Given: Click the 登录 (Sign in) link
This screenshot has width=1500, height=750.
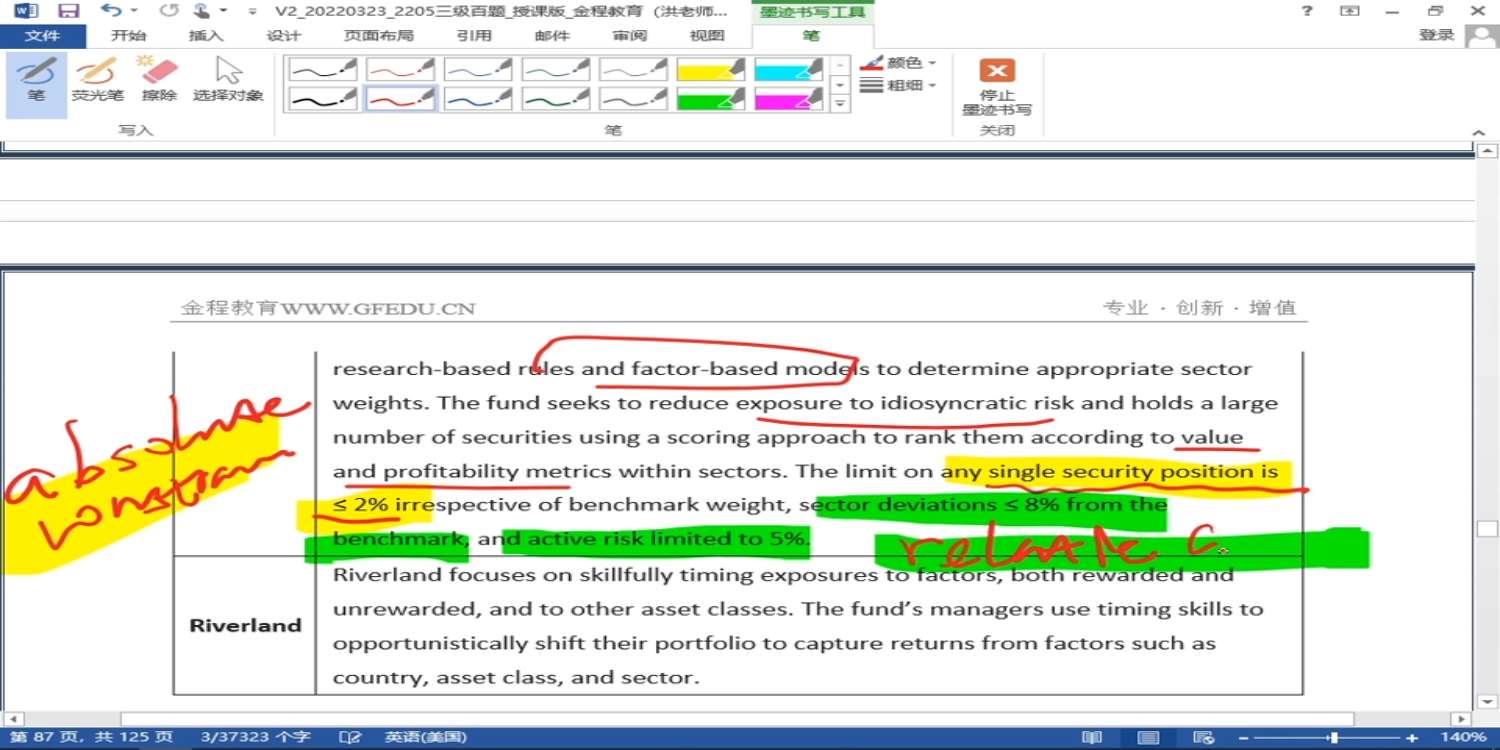Looking at the screenshot, I should point(1436,35).
